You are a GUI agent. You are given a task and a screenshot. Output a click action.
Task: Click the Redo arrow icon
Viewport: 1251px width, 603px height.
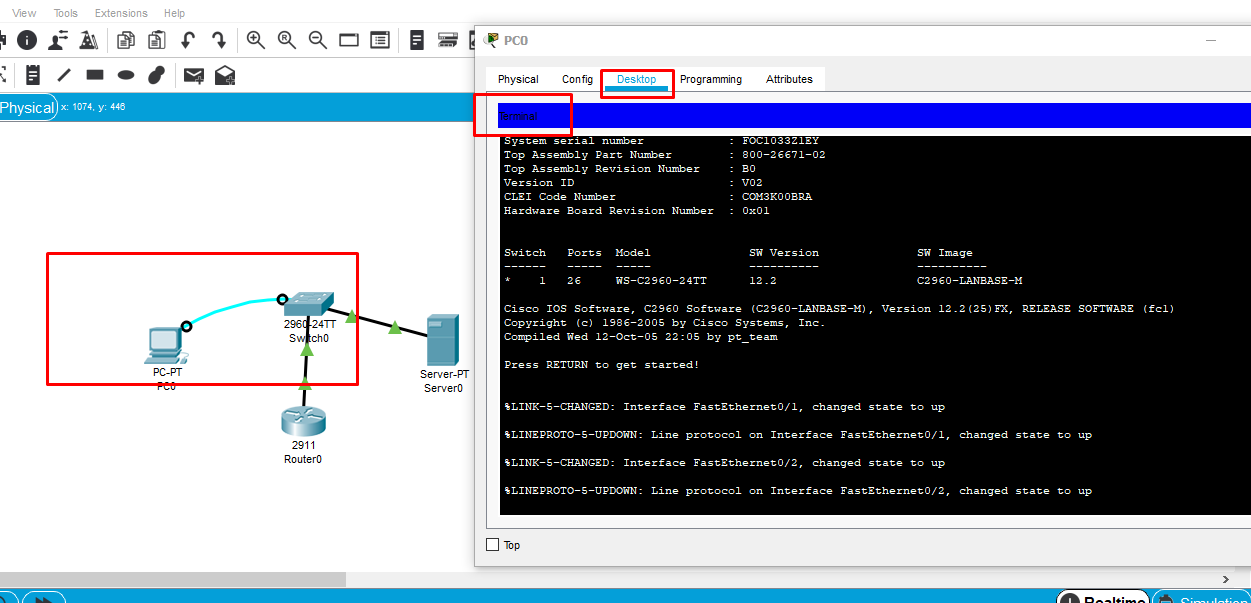point(220,40)
